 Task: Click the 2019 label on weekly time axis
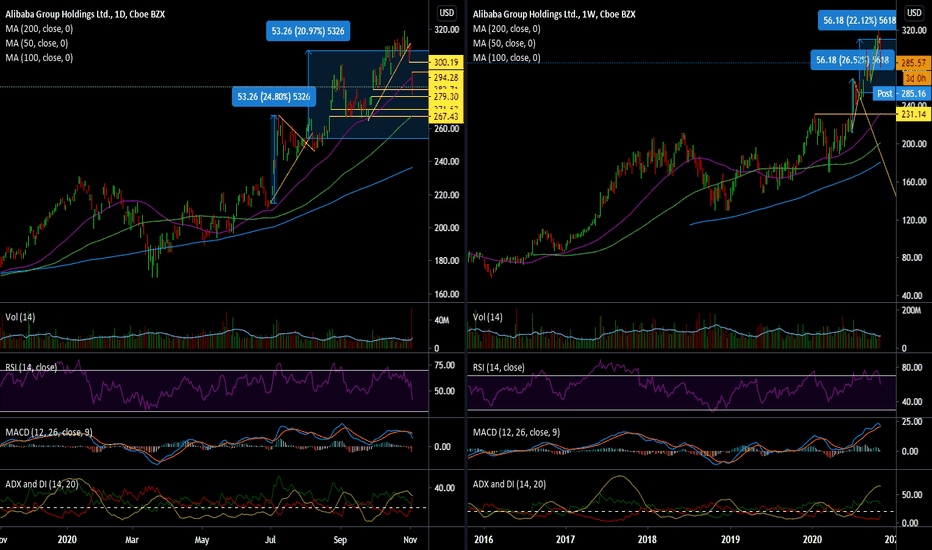[x=731, y=539]
